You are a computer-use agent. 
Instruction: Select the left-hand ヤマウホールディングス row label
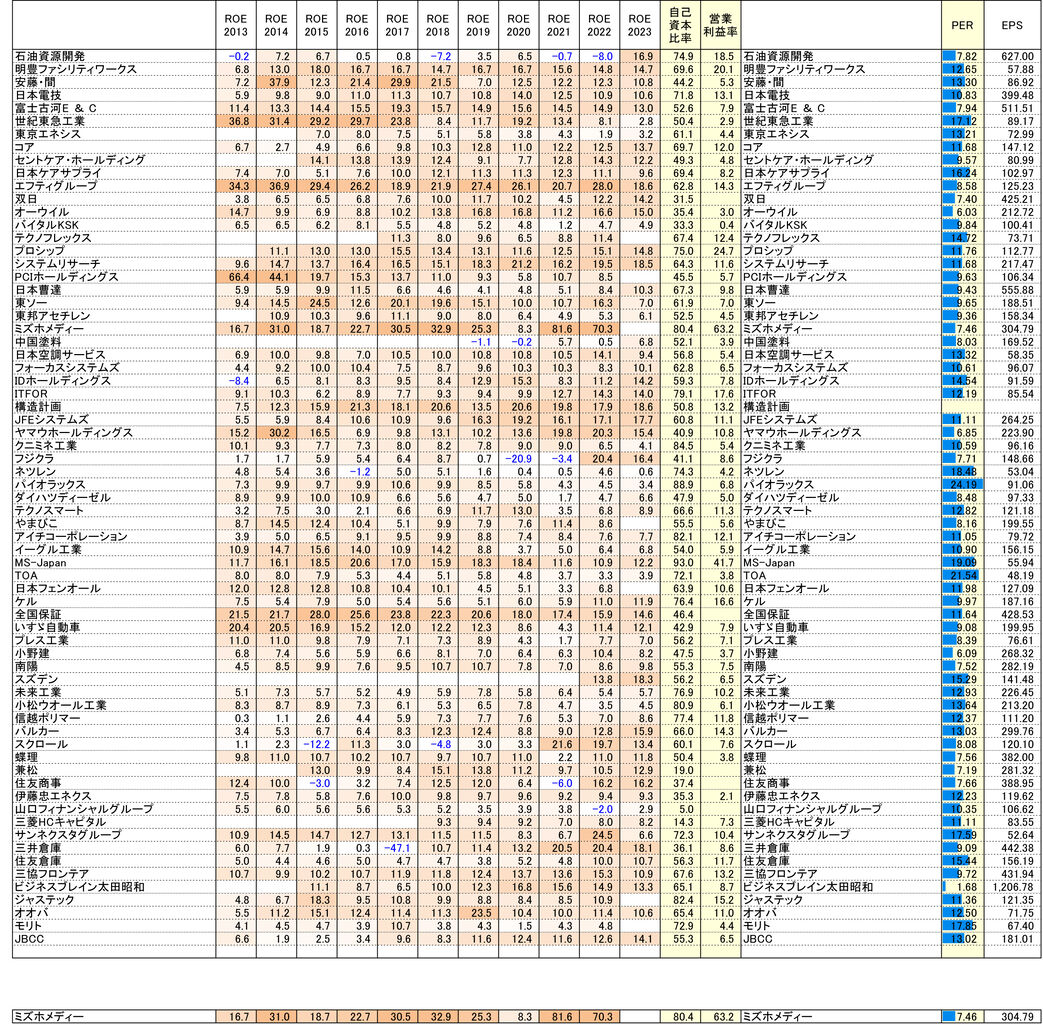74,433
